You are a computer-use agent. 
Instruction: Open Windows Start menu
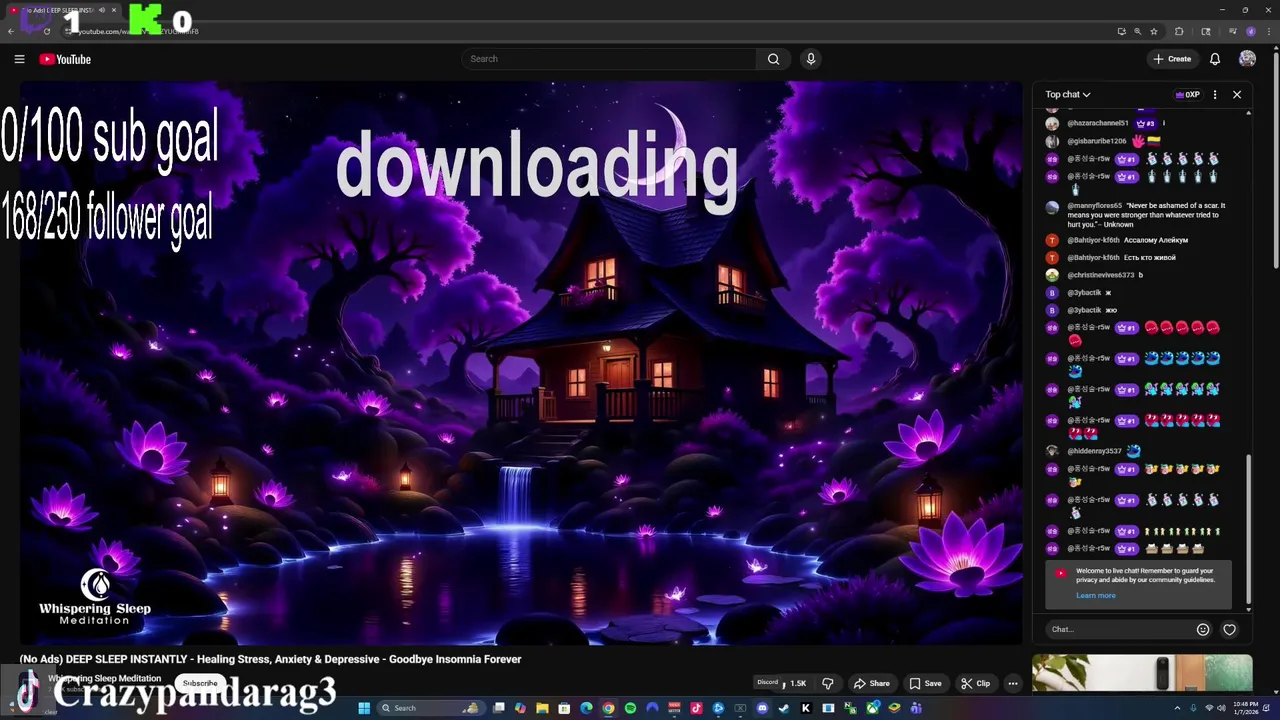364,708
